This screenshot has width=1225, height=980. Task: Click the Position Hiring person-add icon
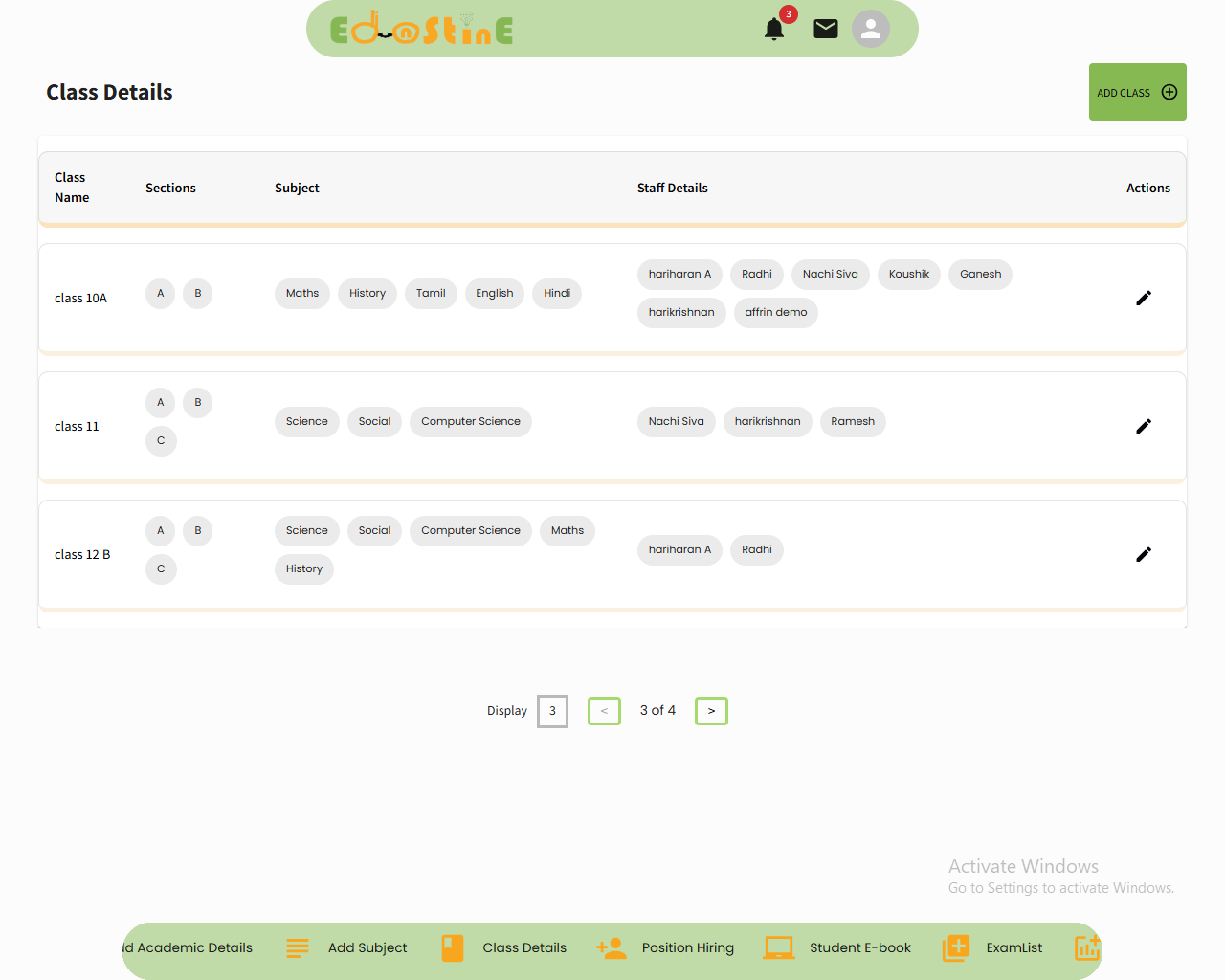point(611,947)
